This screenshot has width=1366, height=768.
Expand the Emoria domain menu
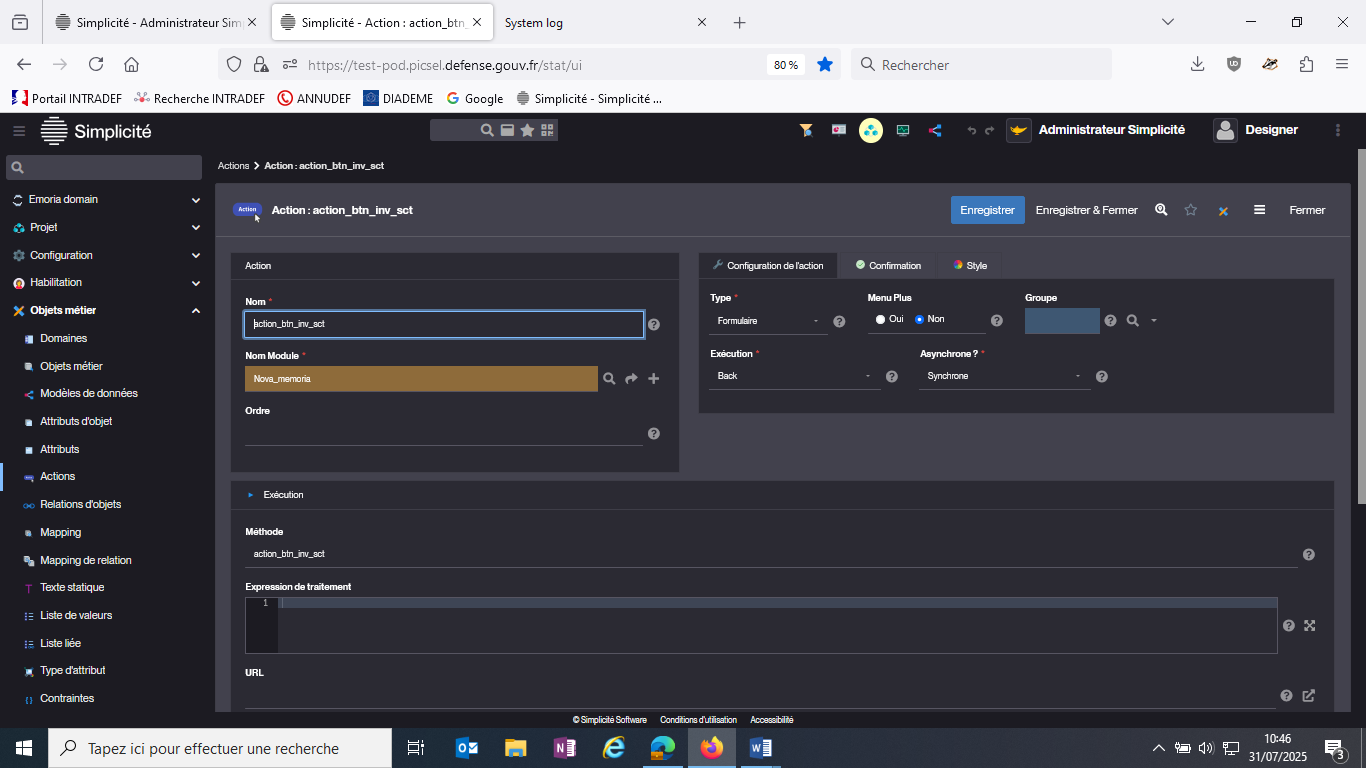[x=107, y=199]
